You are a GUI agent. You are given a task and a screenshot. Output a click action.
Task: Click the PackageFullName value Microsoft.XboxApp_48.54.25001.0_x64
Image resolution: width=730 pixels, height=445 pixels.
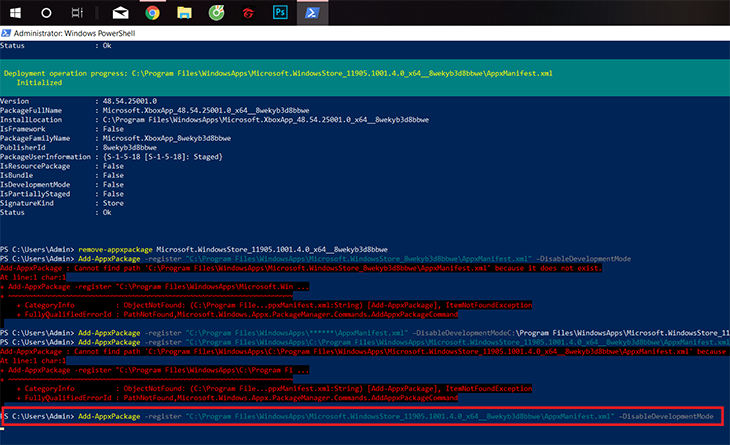[x=206, y=110]
